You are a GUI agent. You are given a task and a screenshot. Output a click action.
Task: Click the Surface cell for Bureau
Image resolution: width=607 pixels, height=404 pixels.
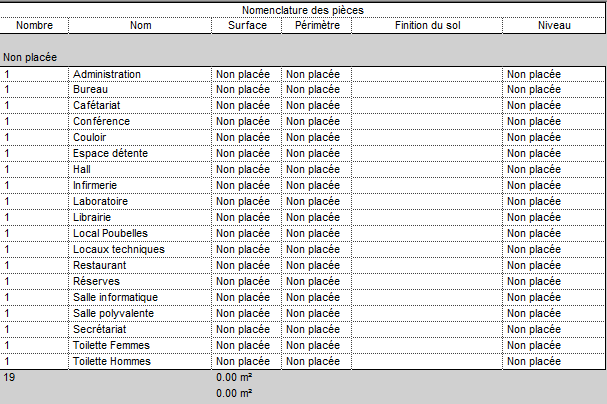pos(244,90)
